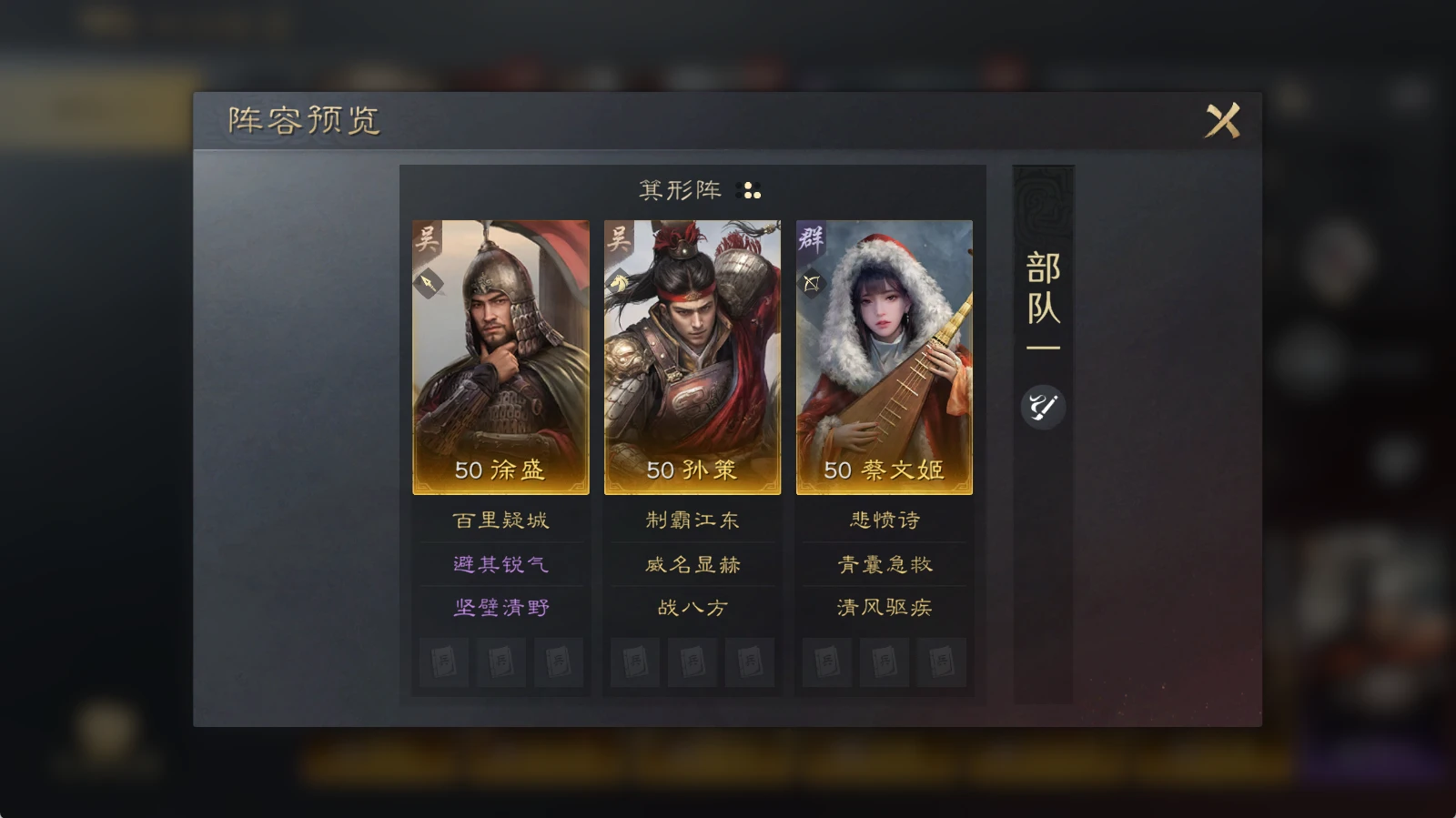Select the skill 青囊急救
Screen dimensions: 1456x818
pyautogui.click(x=885, y=564)
